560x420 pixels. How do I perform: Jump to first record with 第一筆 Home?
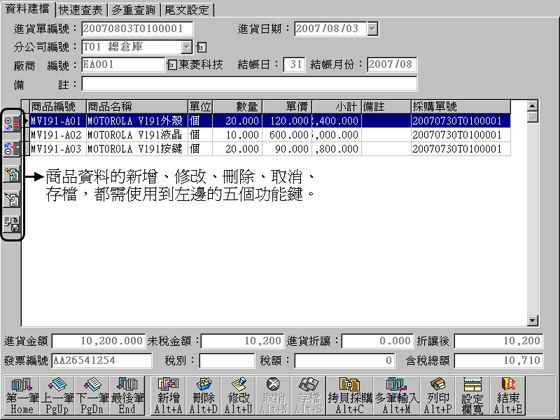pyautogui.click(x=22, y=396)
